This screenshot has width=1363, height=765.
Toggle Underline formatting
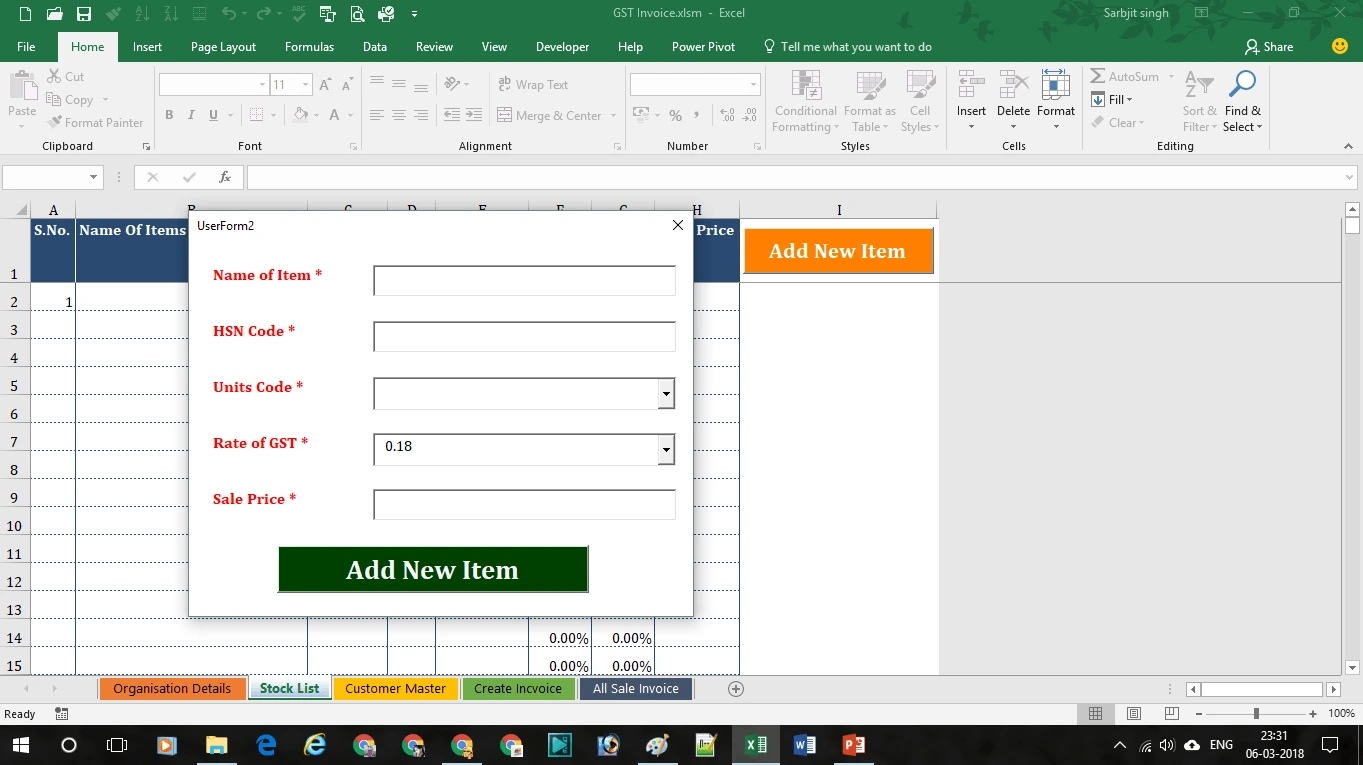point(214,115)
